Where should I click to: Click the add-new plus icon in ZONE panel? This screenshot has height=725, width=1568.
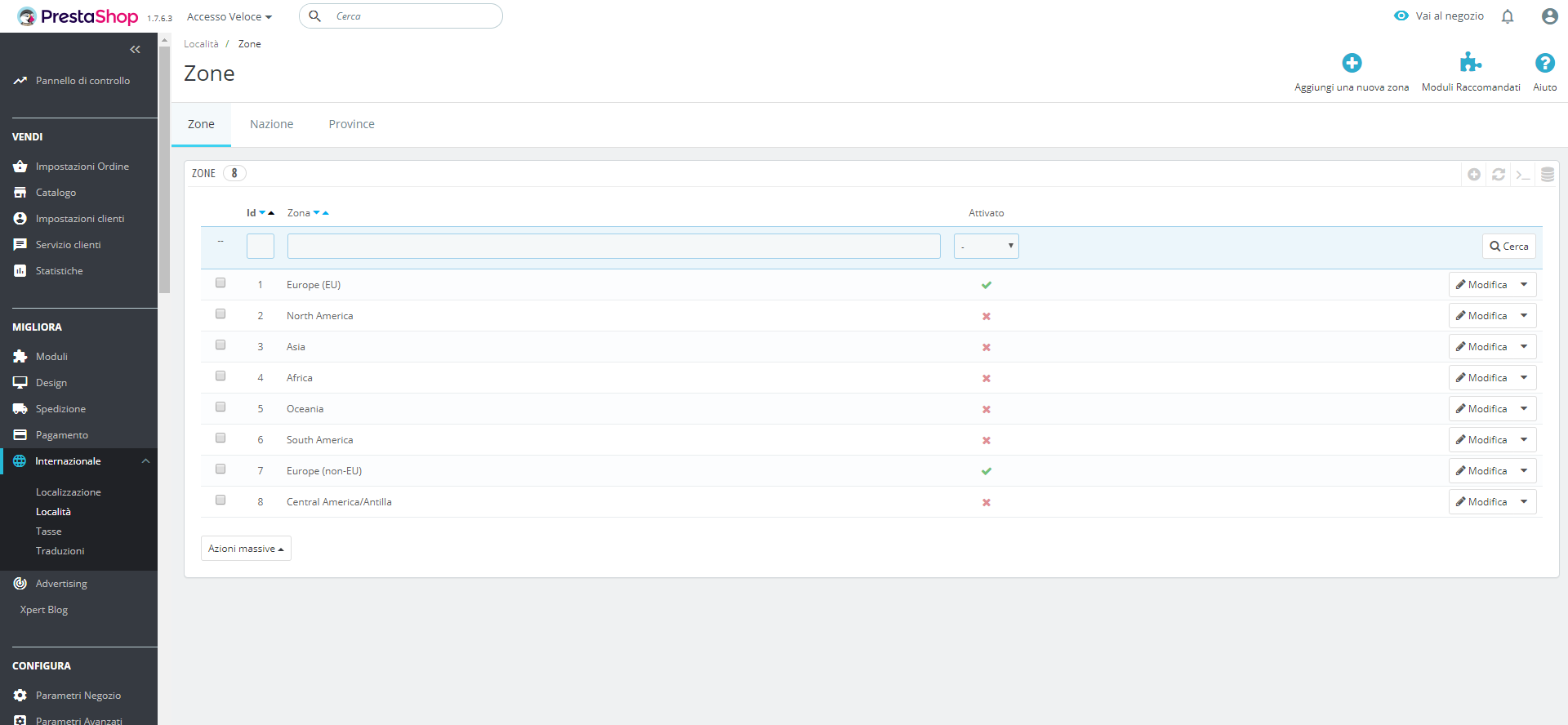click(x=1474, y=174)
